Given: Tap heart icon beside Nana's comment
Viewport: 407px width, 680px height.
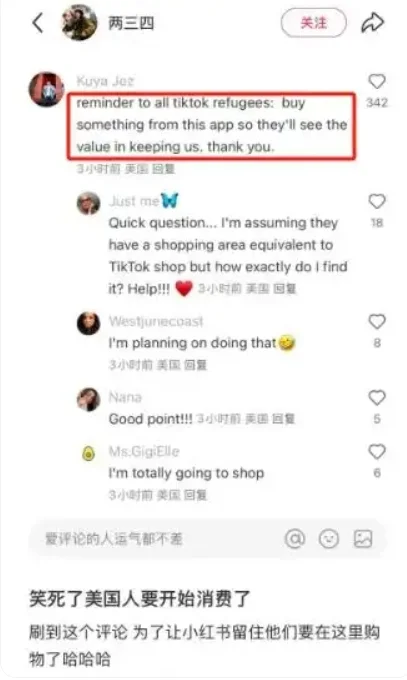Looking at the screenshot, I should [x=377, y=397].
